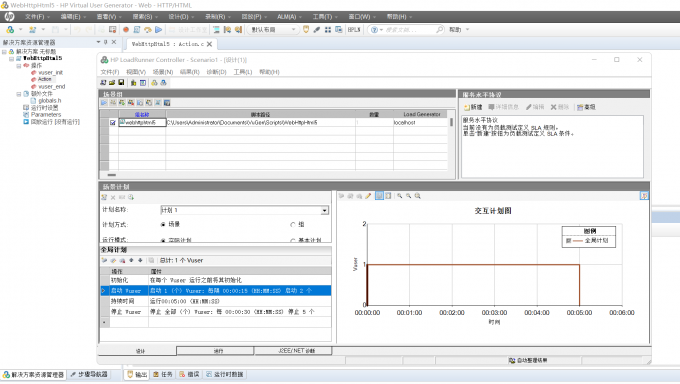Image resolution: width=680 pixels, height=384 pixels.
Task: Click the blue Replay play icon
Action: 159,30
